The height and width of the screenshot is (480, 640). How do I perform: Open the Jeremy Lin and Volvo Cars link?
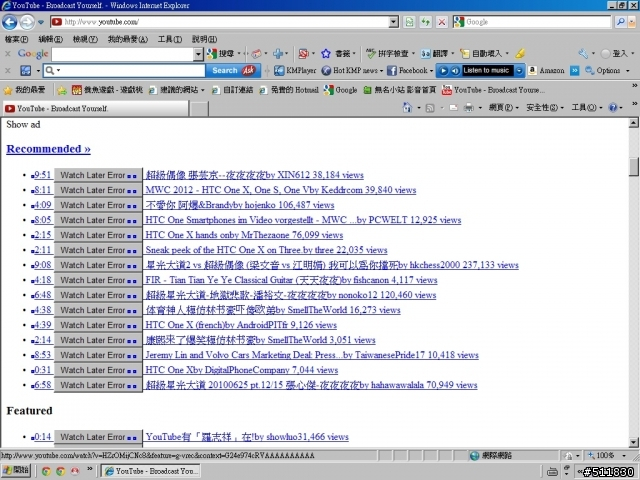click(312, 355)
